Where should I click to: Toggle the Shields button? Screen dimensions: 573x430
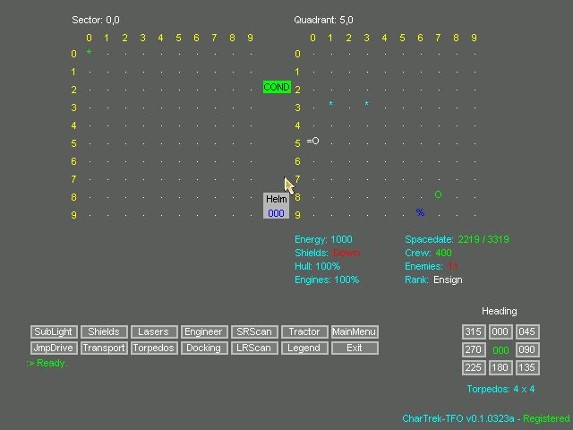tap(104, 332)
